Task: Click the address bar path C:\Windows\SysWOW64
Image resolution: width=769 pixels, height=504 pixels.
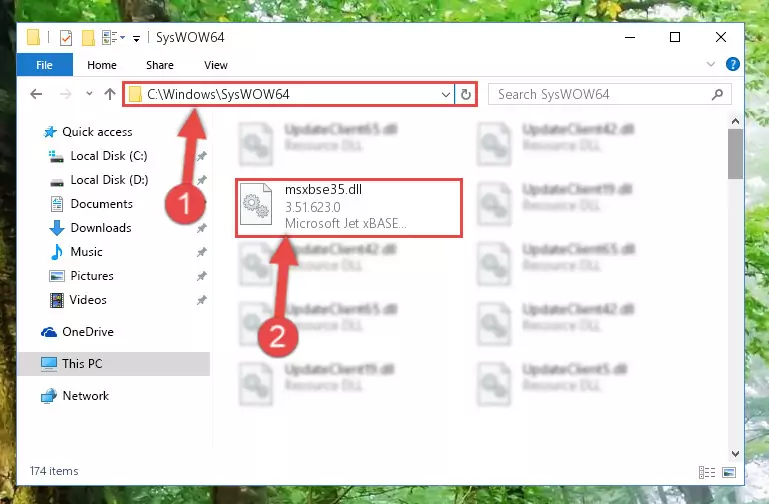Action: tap(218, 94)
